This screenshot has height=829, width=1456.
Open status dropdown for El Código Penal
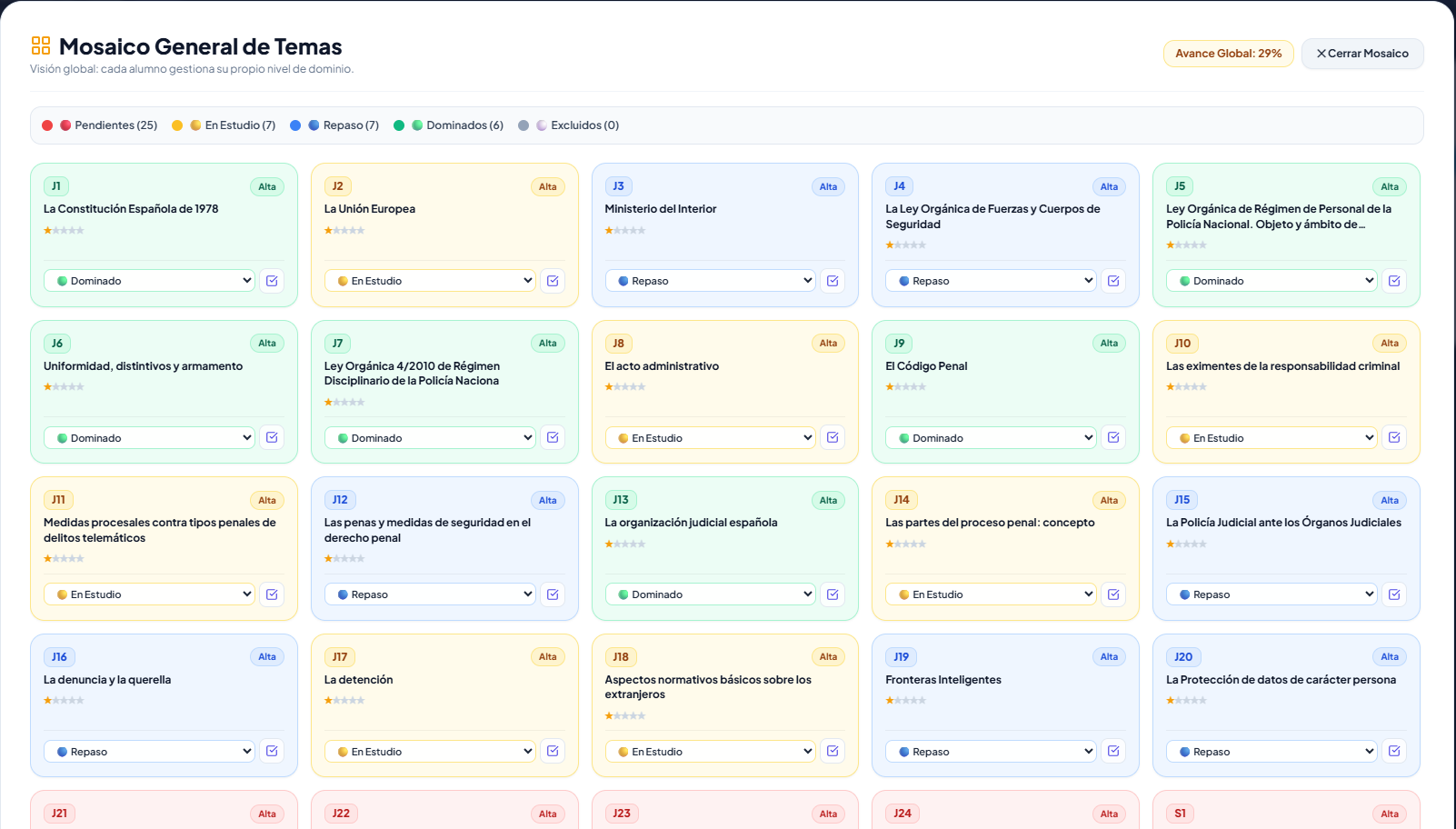click(992, 438)
